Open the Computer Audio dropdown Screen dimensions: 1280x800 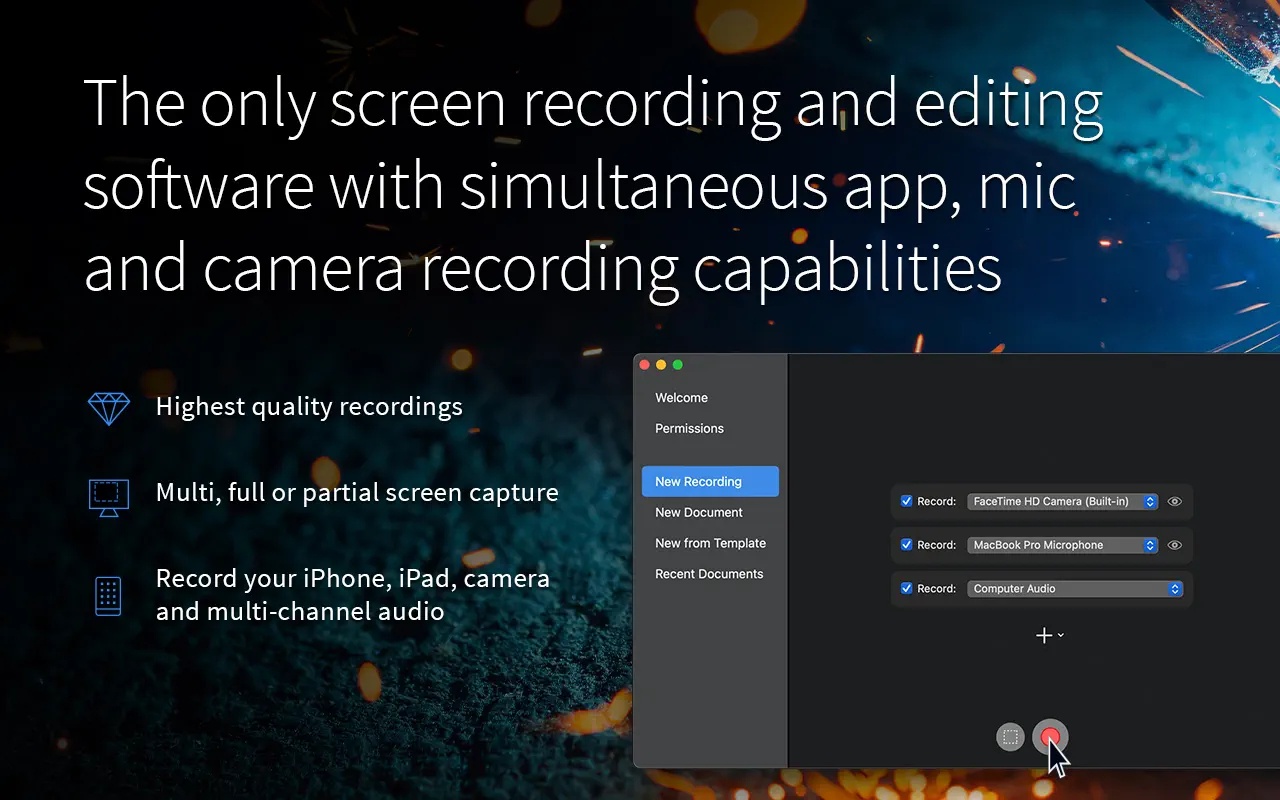[x=1075, y=589]
